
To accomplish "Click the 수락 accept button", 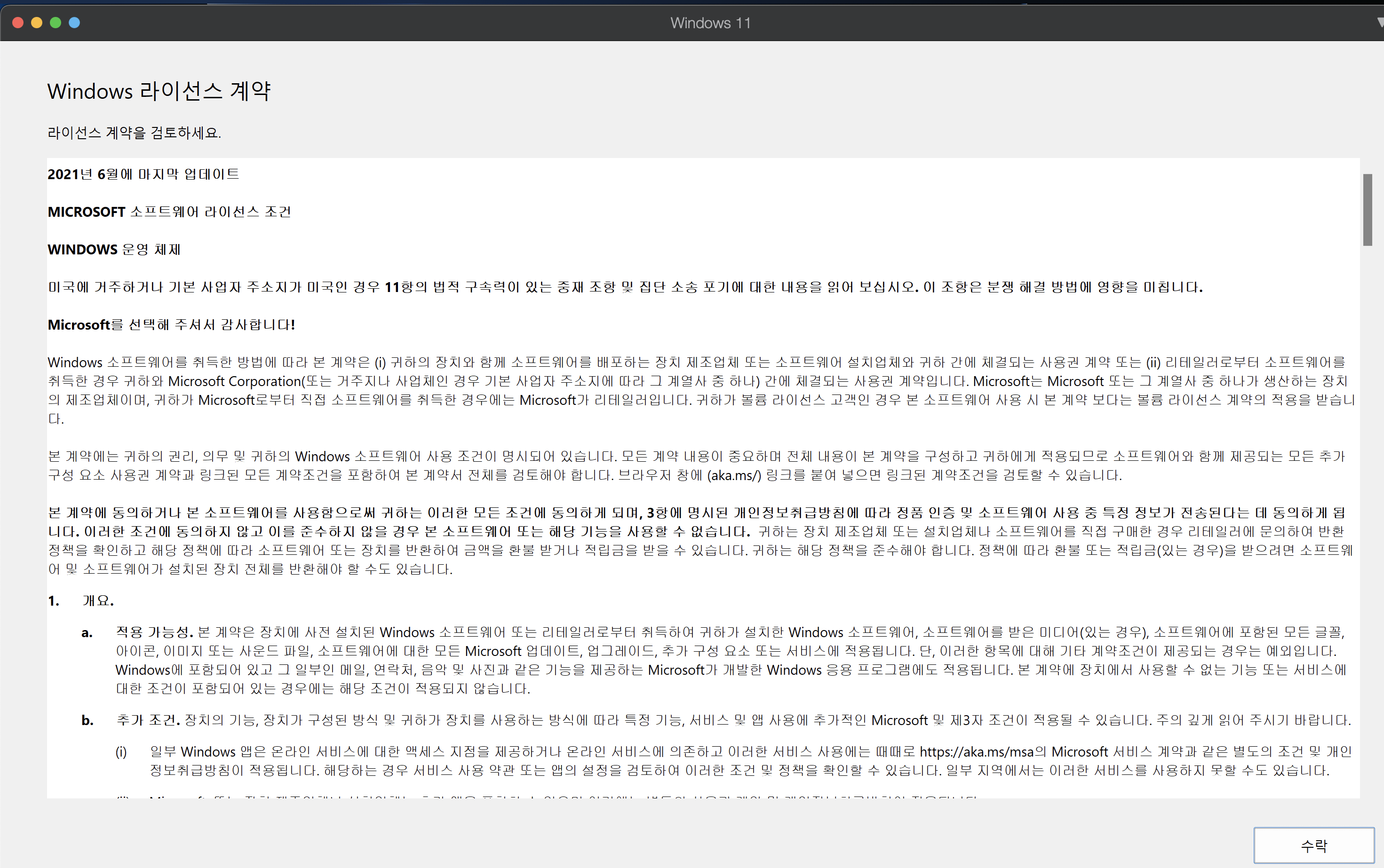I will tap(1313, 845).
